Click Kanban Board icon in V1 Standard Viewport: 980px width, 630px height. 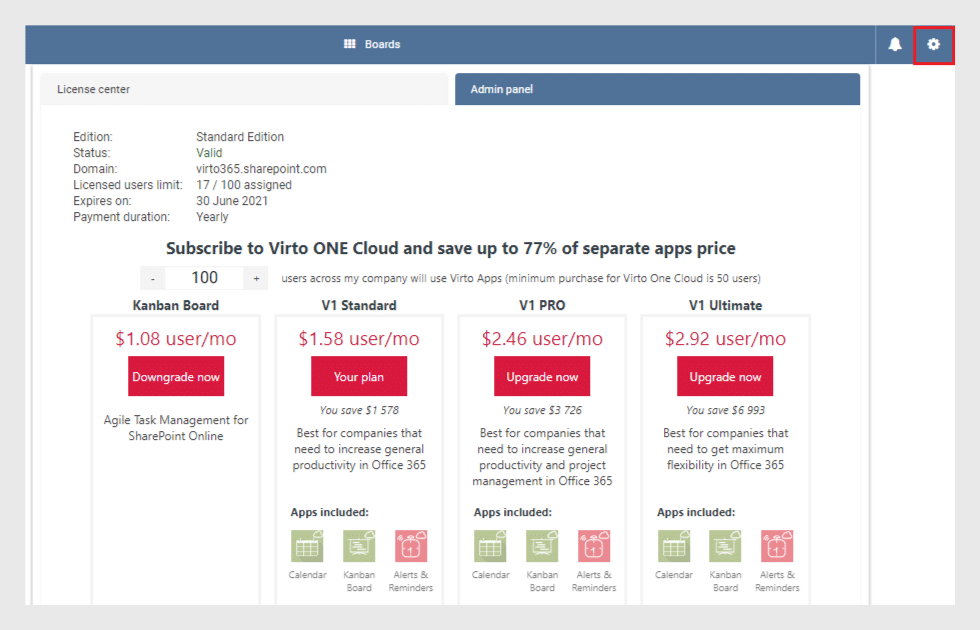[x=359, y=546]
